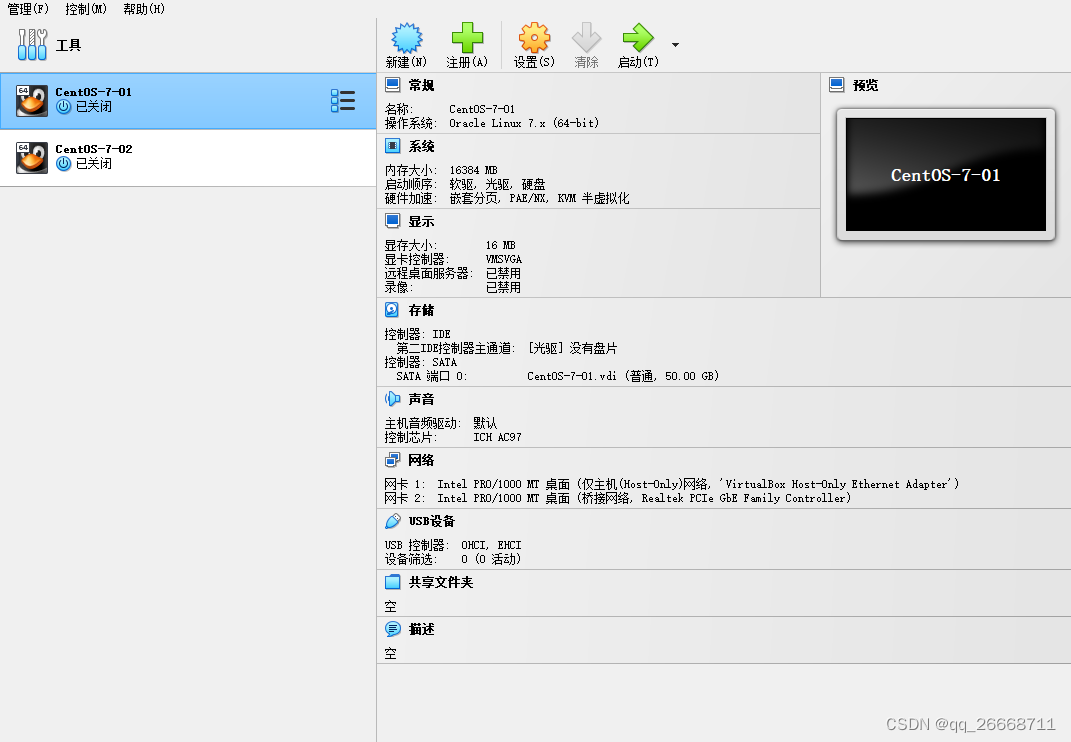Open Description (描述) speech bubble icon
Image resolution: width=1071 pixels, height=742 pixels.
coord(393,629)
